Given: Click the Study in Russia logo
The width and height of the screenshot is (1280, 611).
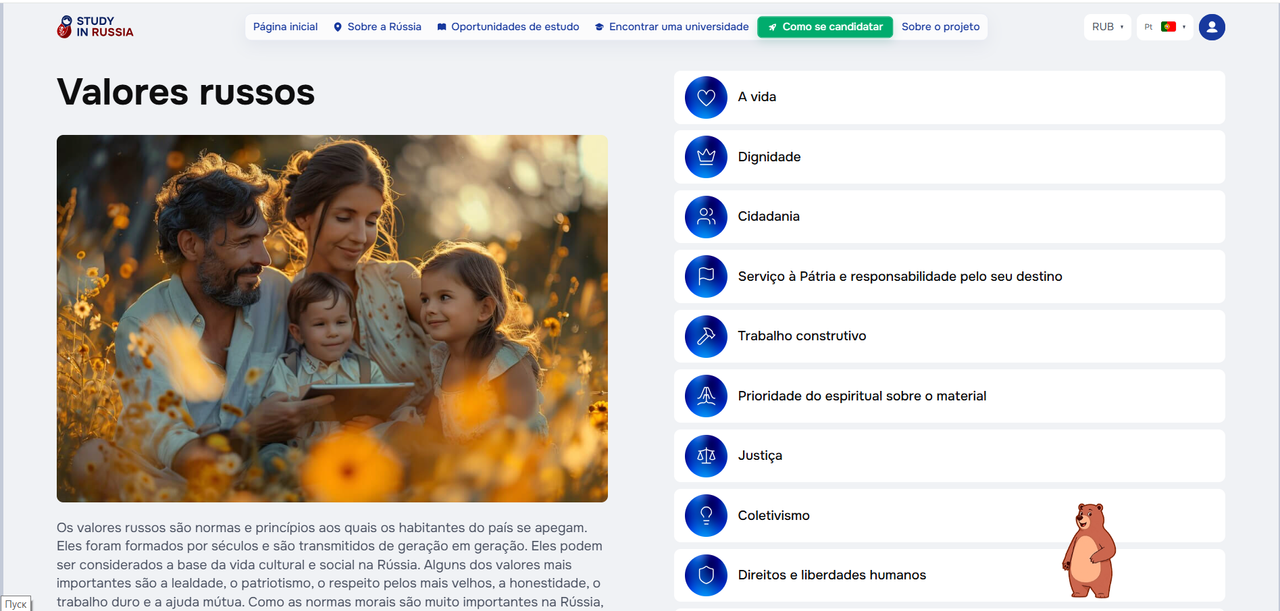Looking at the screenshot, I should click(95, 27).
